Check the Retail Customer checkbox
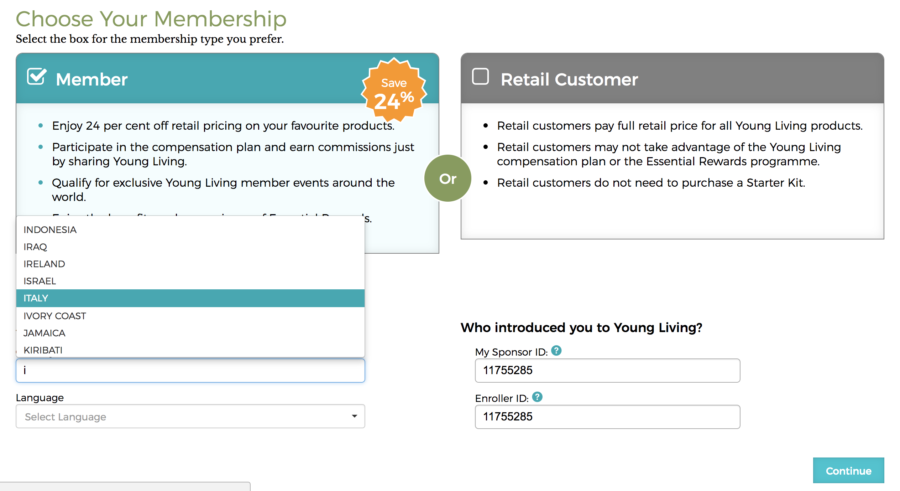Viewport: 900px width, 491px height. point(480,76)
